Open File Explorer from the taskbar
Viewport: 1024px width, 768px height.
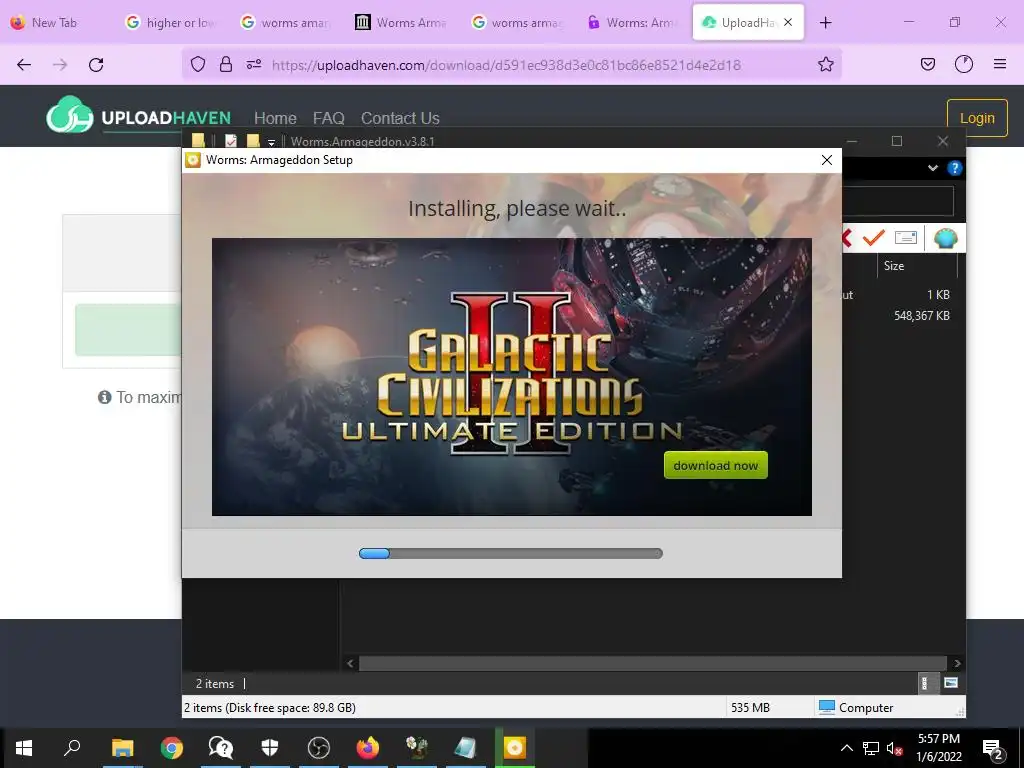pos(122,747)
